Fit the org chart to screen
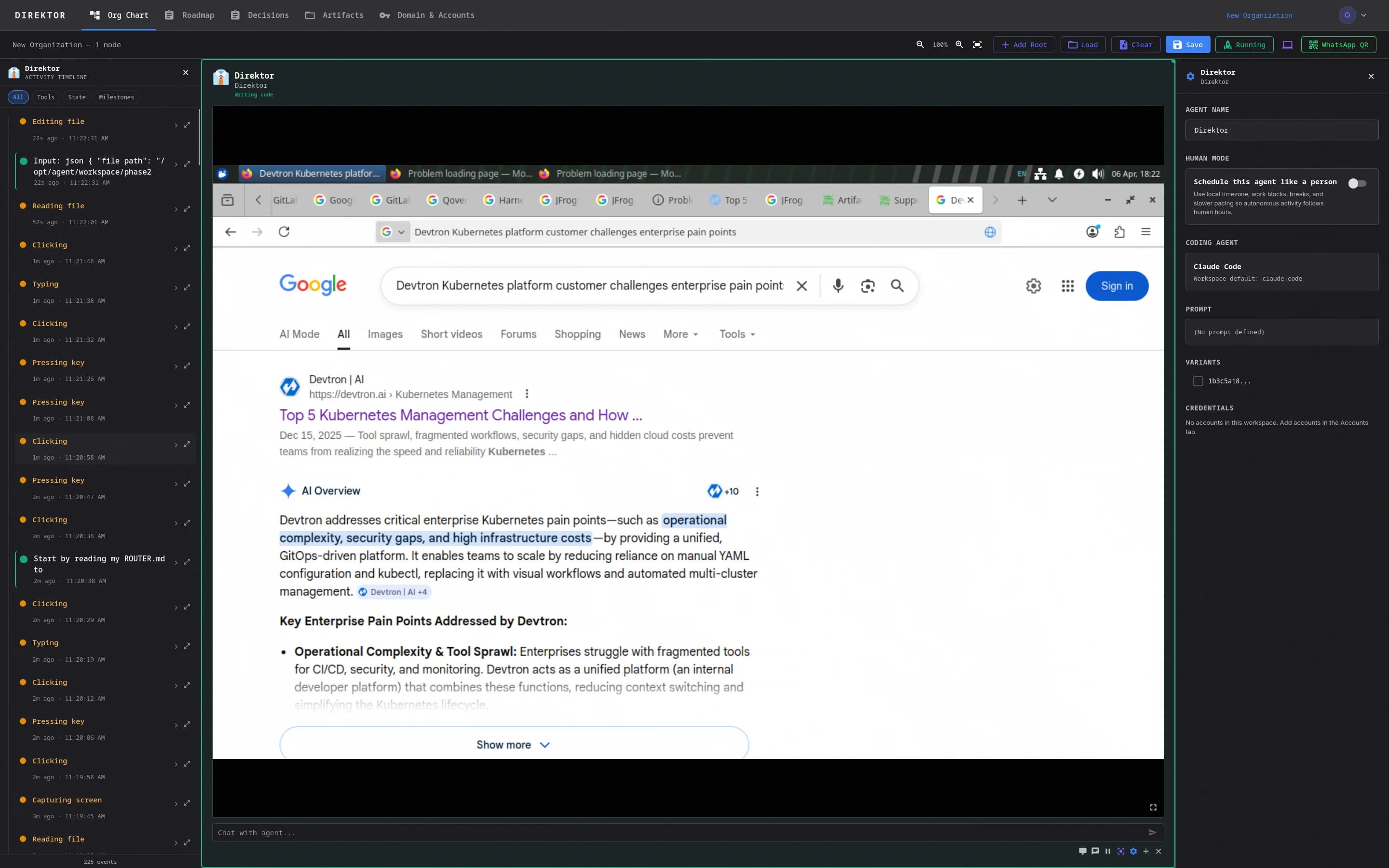Screen dimensions: 1389x868 pyautogui.click(x=978, y=45)
